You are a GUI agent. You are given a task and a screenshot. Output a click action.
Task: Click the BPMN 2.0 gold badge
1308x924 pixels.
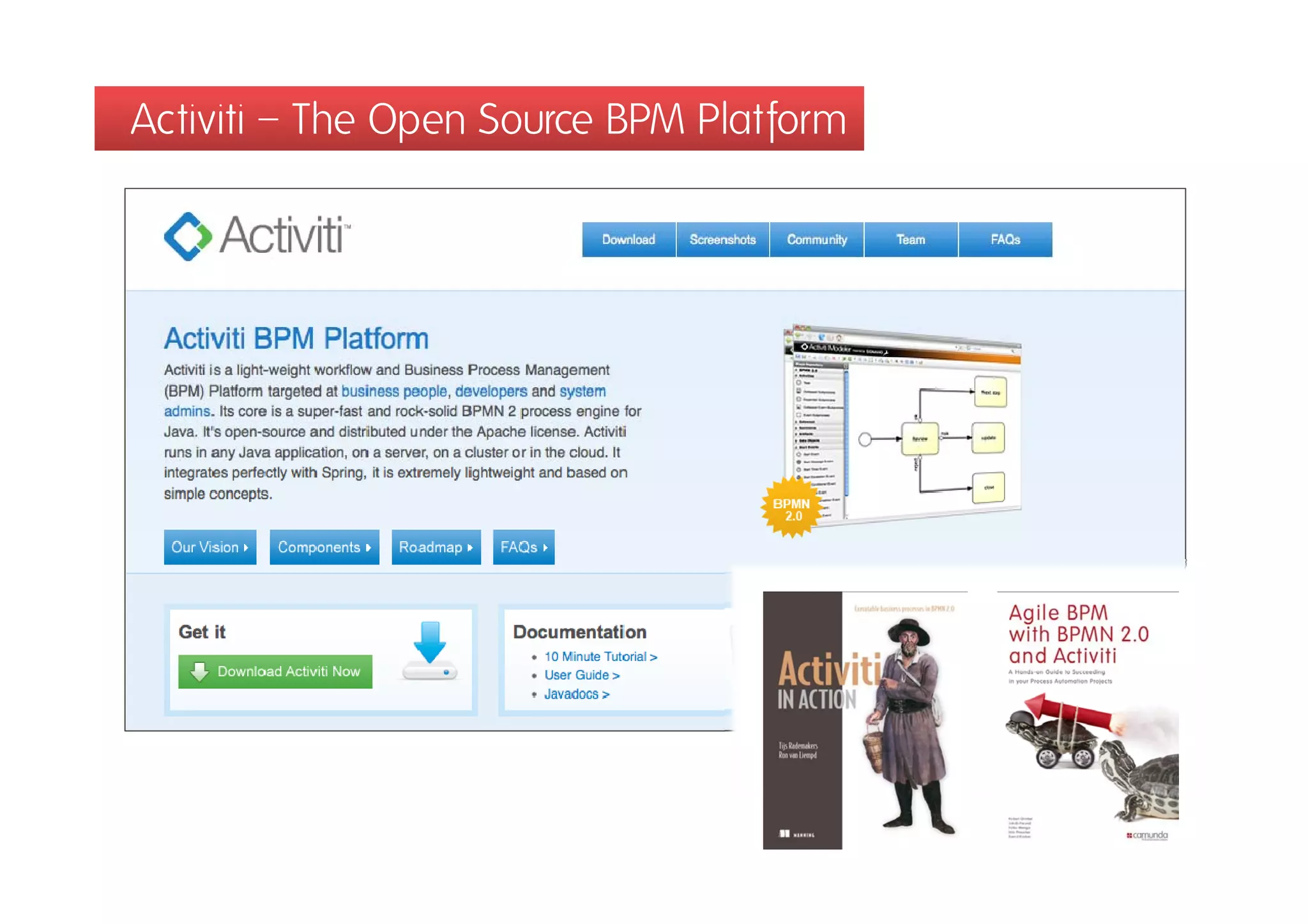(791, 509)
